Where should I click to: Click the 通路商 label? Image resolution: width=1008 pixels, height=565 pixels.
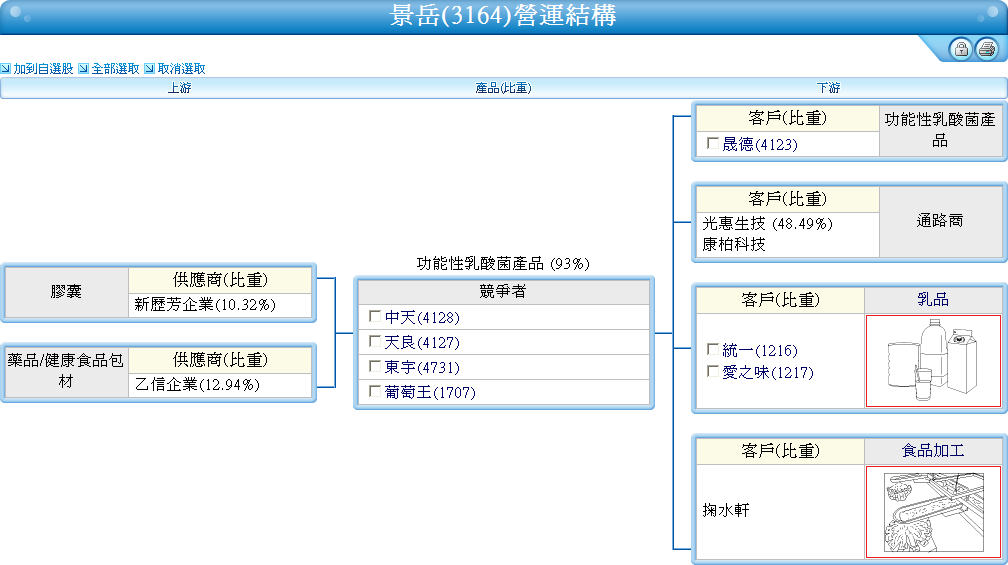tap(940, 221)
